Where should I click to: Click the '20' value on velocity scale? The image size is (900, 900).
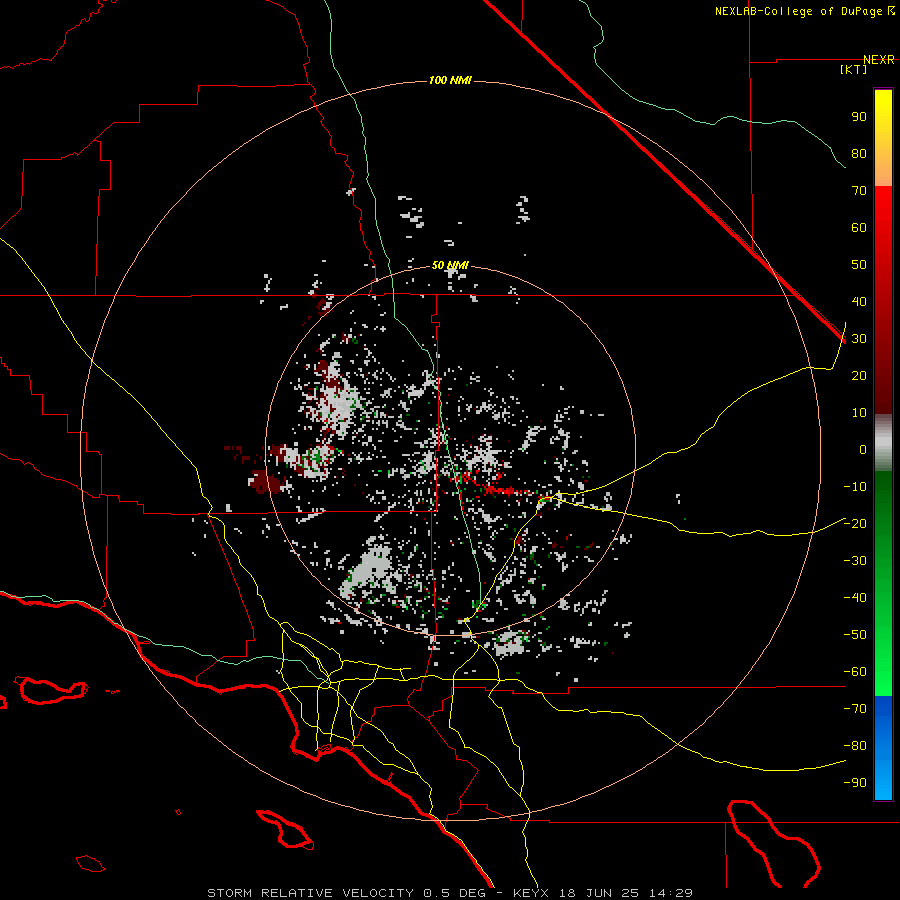(x=859, y=376)
